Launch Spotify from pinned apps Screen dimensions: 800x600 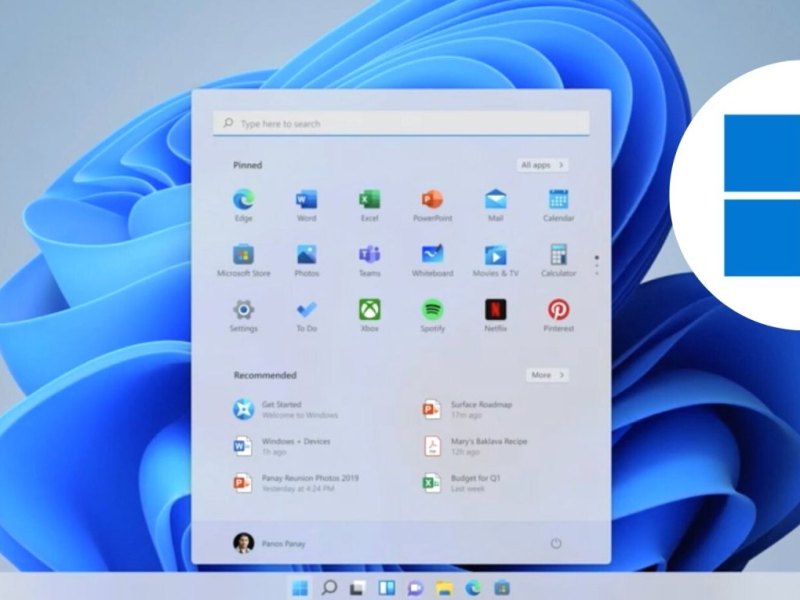pyautogui.click(x=433, y=315)
